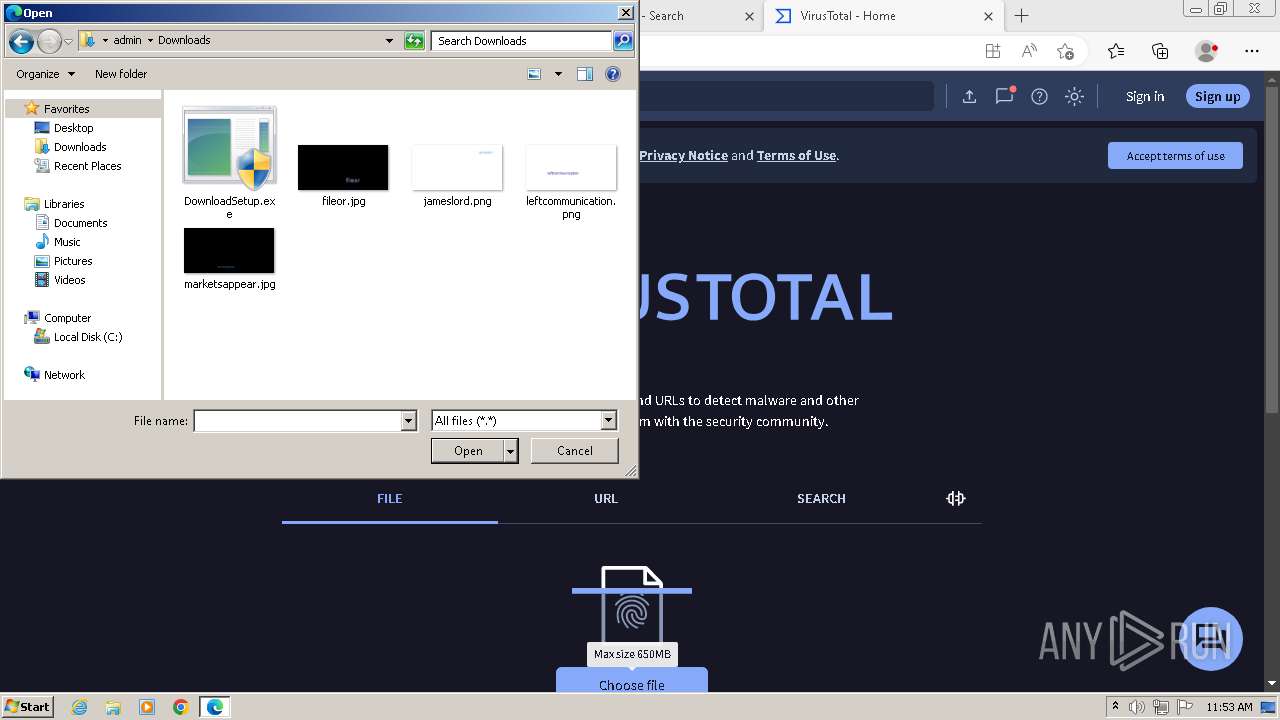1280x720 pixels.
Task: Open Videos library
Action: pos(69,280)
